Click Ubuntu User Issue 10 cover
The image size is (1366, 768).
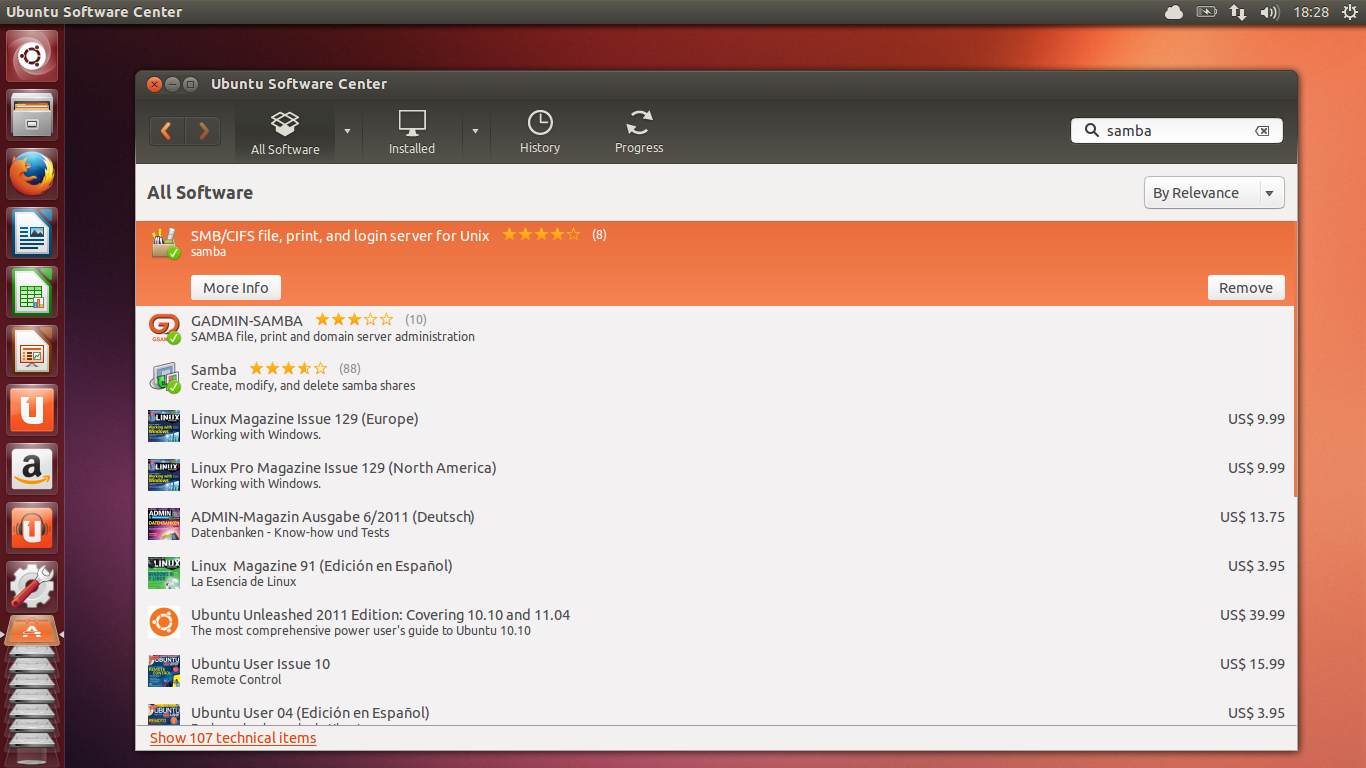164,671
